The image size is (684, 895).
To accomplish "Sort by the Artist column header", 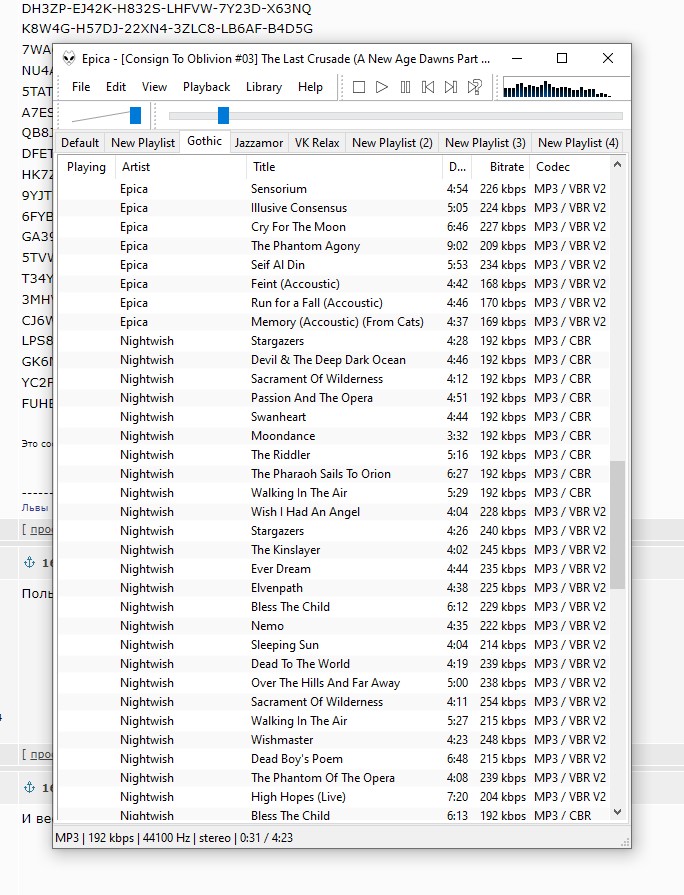I will point(180,167).
